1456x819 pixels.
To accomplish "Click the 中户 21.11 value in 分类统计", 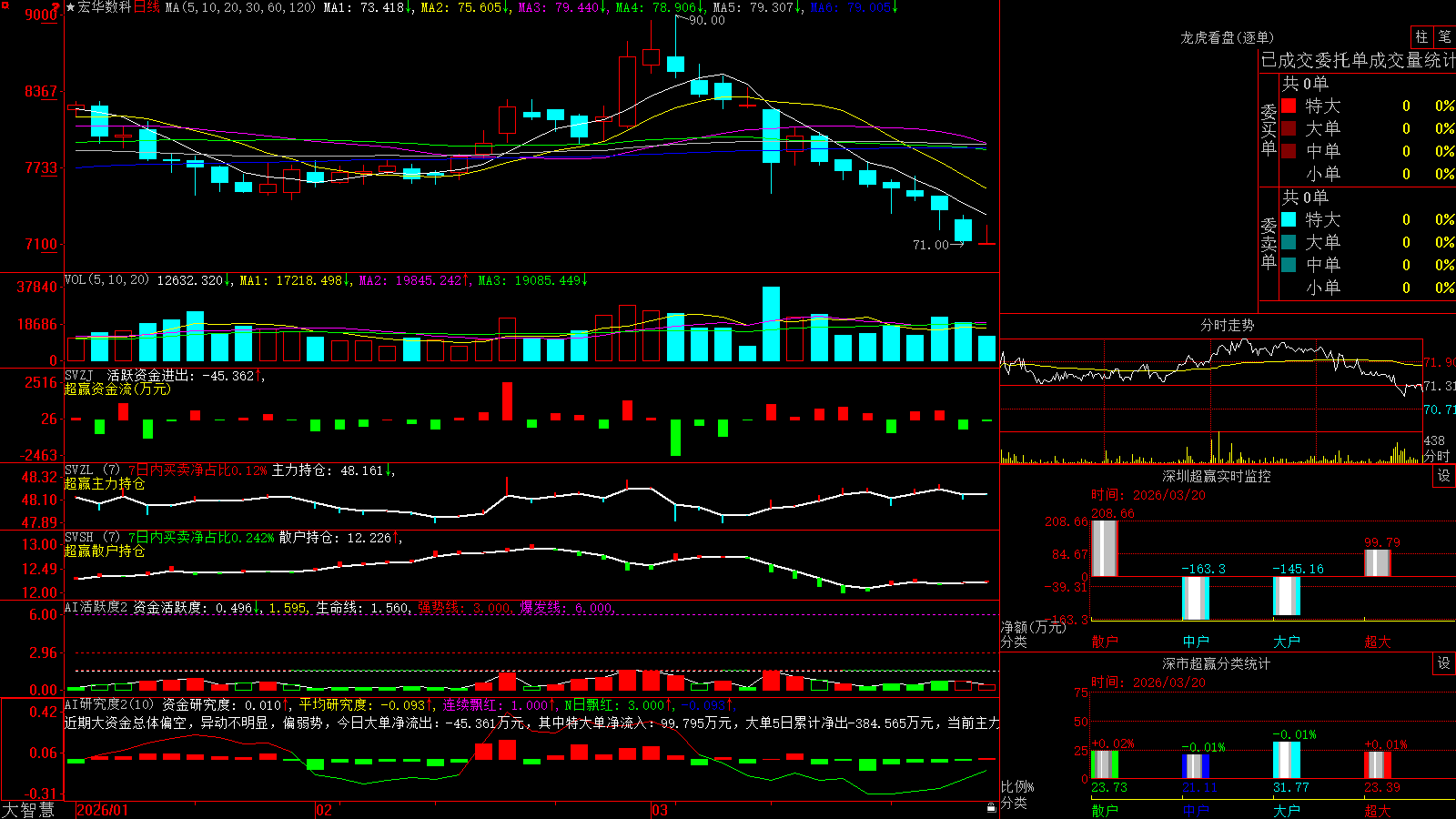I will 1200,787.
